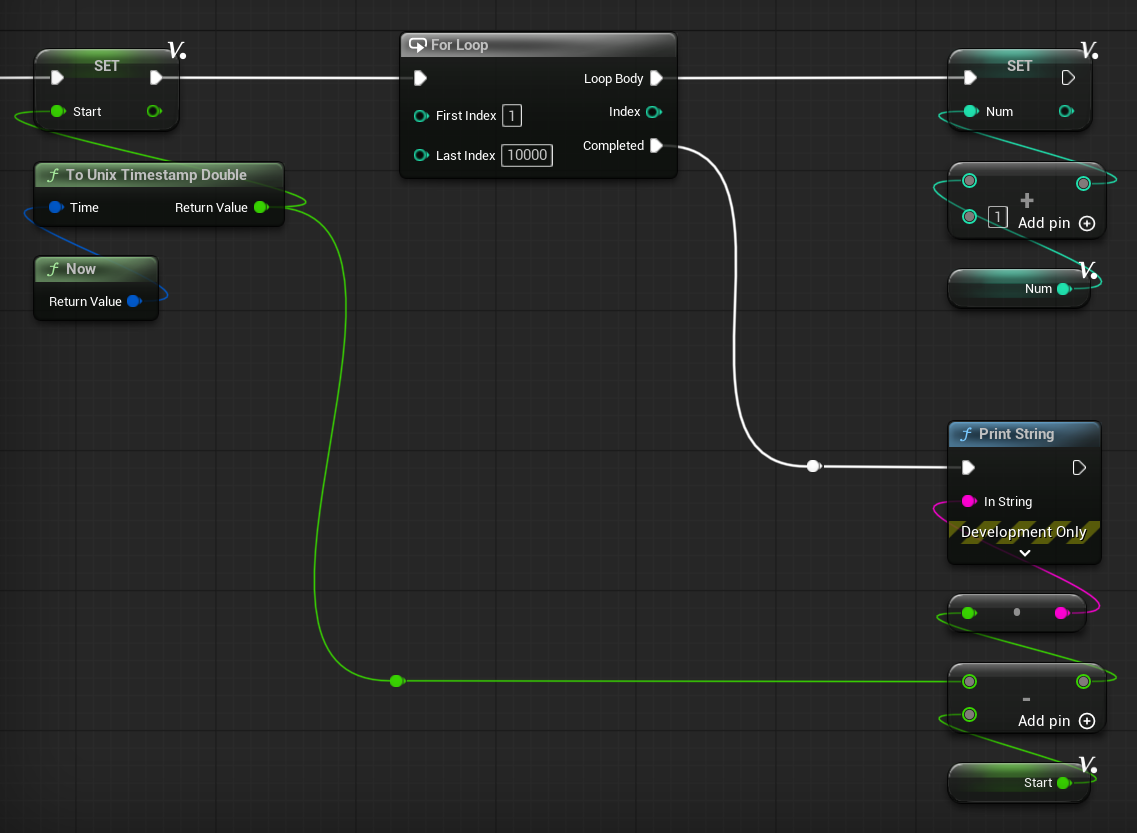The height and width of the screenshot is (833, 1137).
Task: Click the Print String input execution pin
Action: [x=968, y=468]
